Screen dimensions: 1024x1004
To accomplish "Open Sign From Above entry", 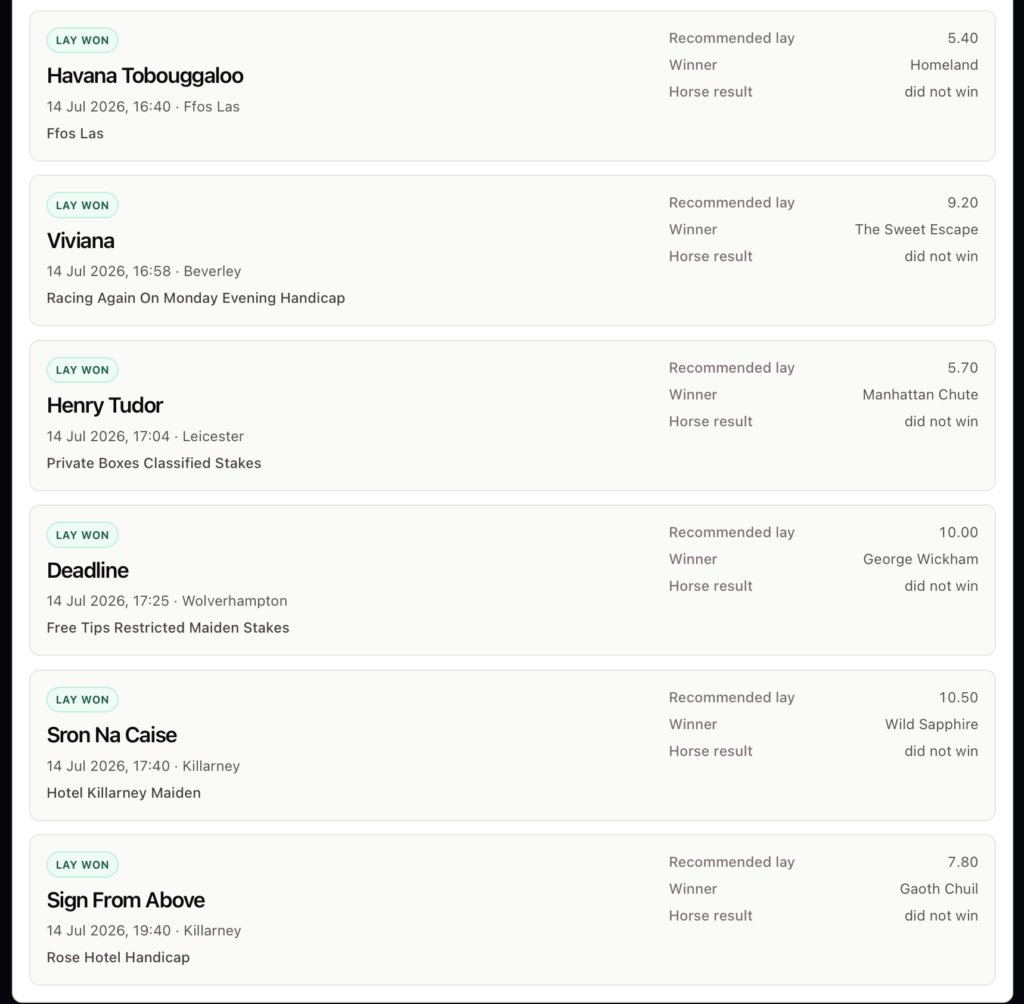I will point(512,909).
